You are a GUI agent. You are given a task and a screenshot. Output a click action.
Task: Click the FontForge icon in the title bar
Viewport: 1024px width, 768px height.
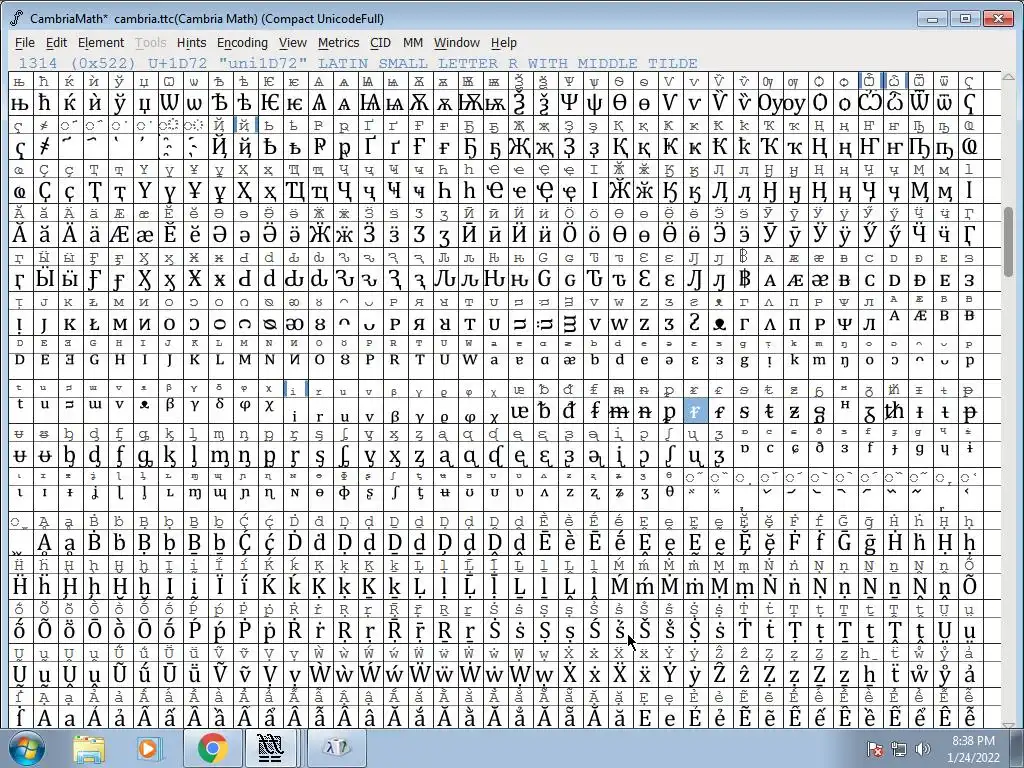[x=17, y=18]
